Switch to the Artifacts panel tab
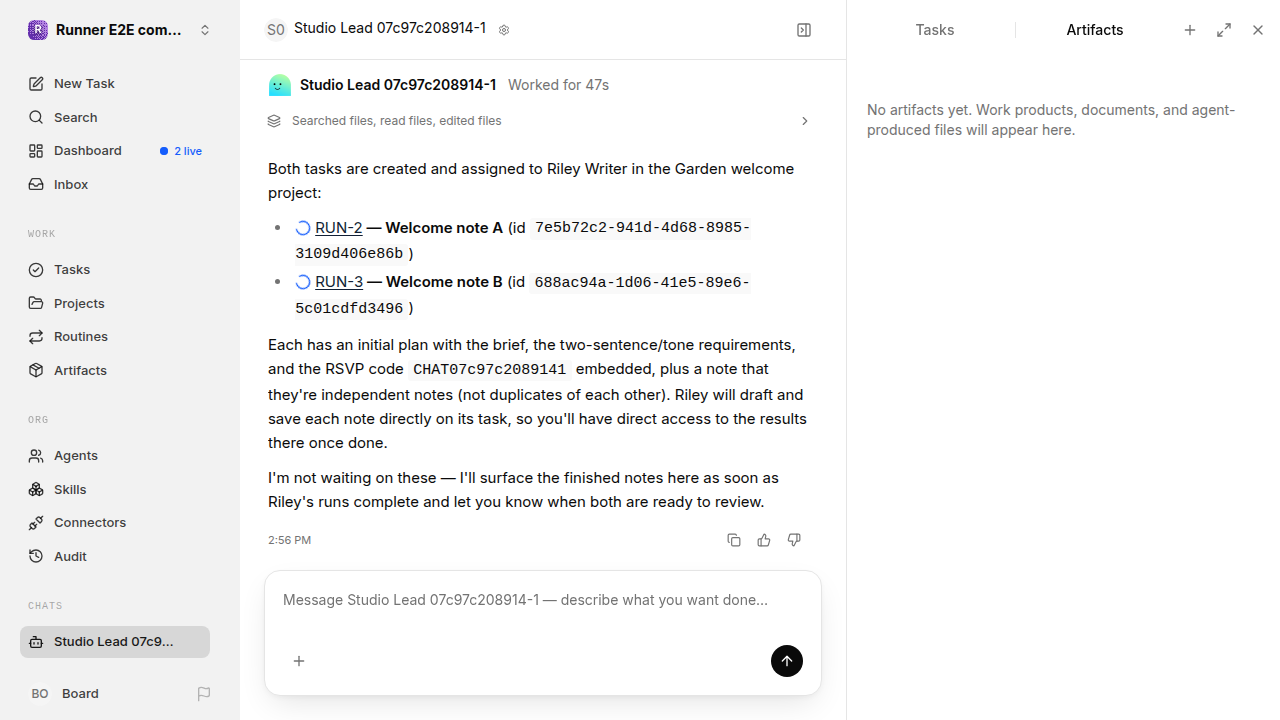 (1095, 30)
